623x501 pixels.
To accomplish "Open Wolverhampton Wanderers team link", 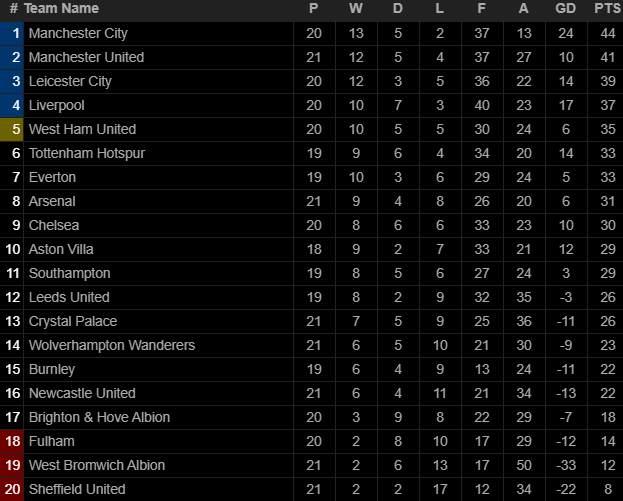I will click(112, 345).
